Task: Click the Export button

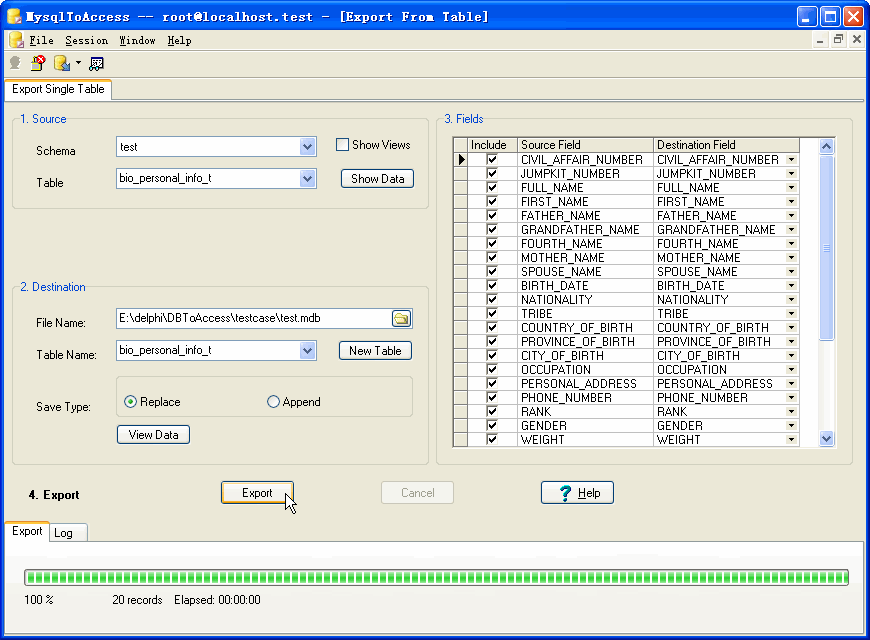Action: [x=257, y=493]
